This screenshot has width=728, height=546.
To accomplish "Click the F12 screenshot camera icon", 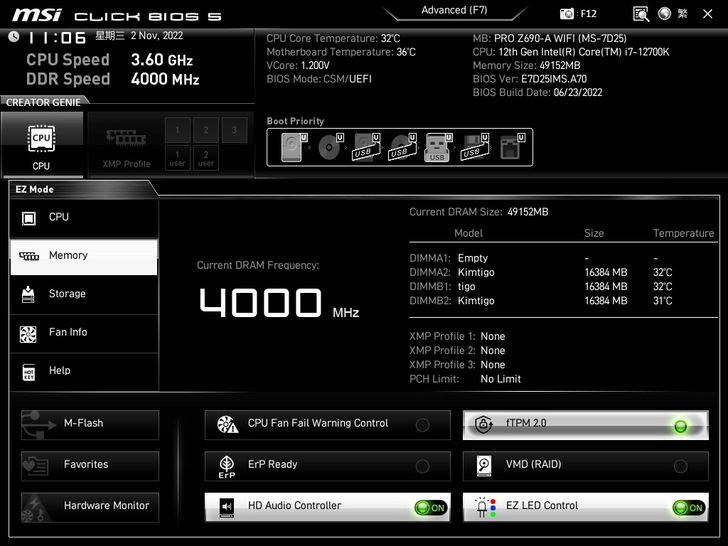I will coord(566,14).
